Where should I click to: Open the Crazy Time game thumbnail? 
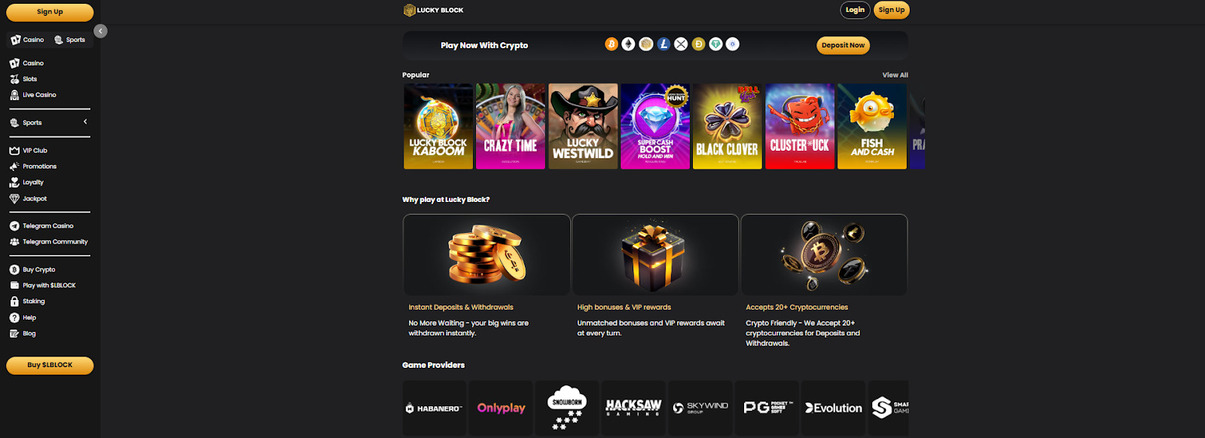click(x=511, y=126)
